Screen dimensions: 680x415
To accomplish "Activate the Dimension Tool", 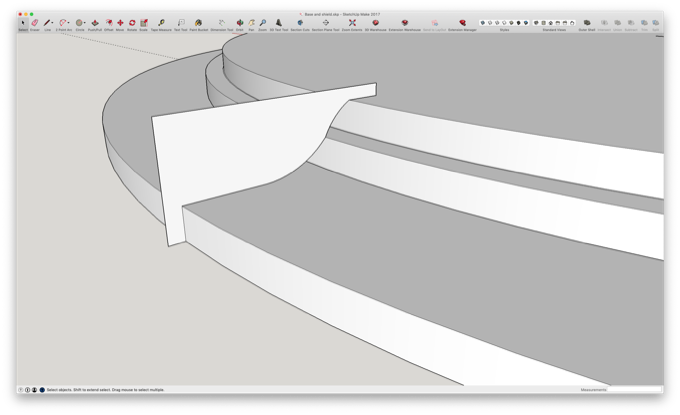I will tap(222, 23).
